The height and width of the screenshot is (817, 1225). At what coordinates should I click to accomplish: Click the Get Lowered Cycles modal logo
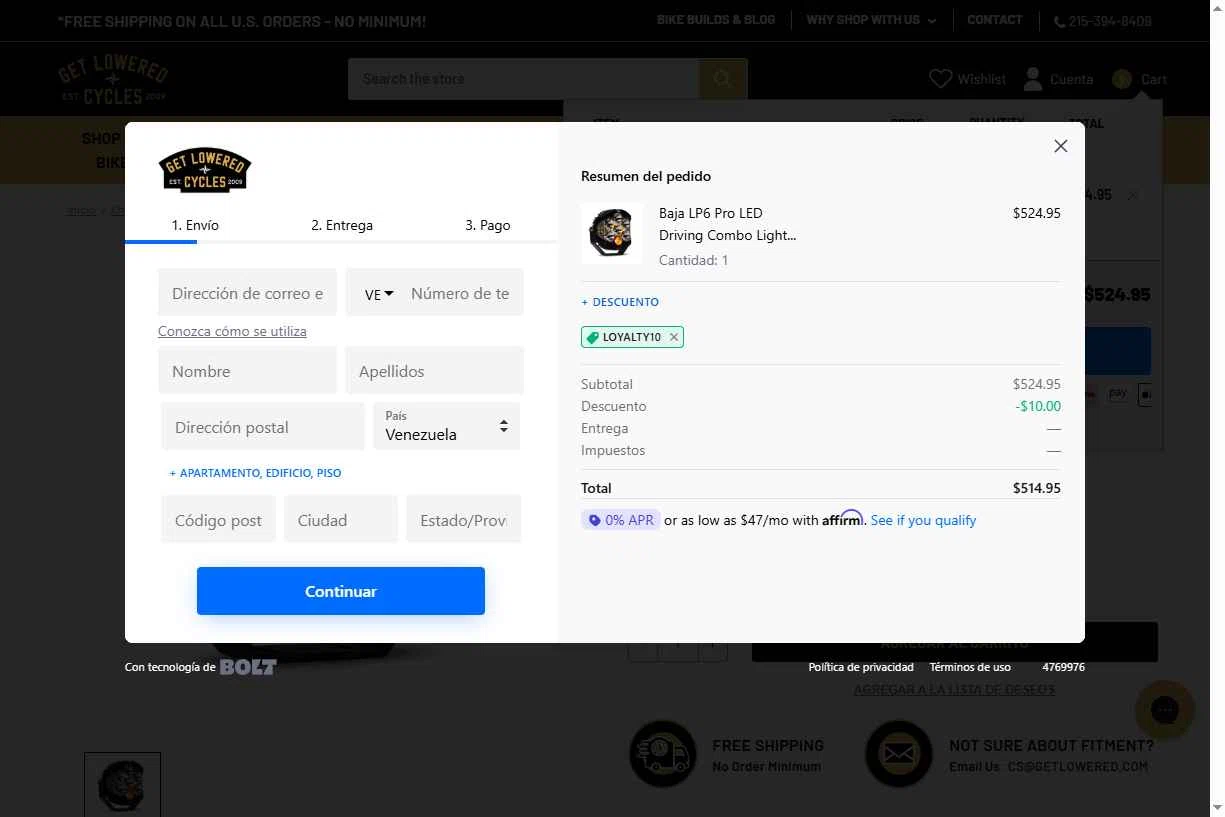(205, 170)
